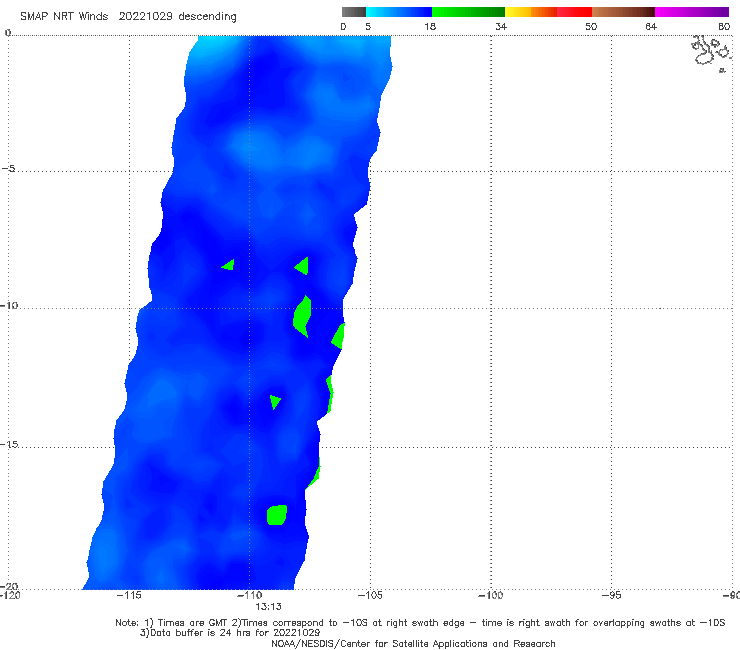Screen dimensions: 740x650
Task: Click the 'Times are GMT' note line
Action: click(x=420, y=623)
